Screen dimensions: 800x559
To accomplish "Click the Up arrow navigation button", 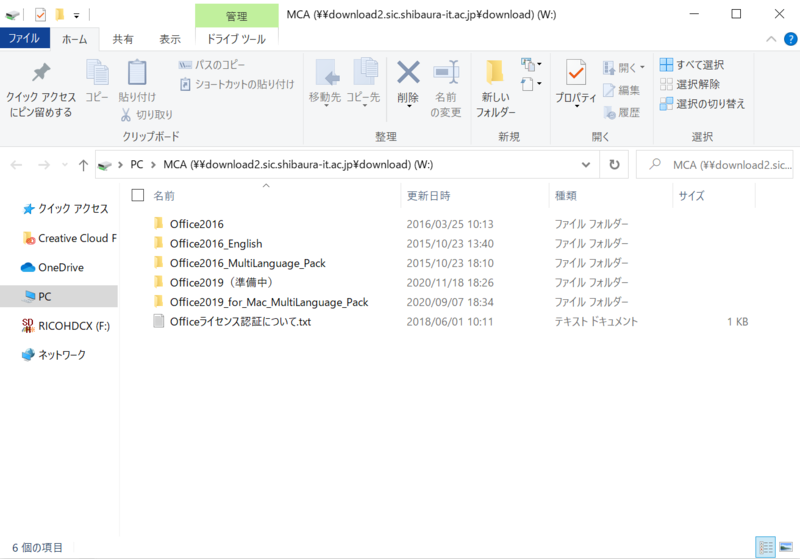I will [83, 165].
